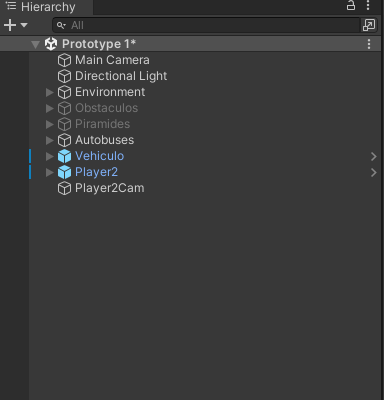This screenshot has height=400, width=384.
Task: Expand the disabled Obstaculos object
Action: pos(49,108)
